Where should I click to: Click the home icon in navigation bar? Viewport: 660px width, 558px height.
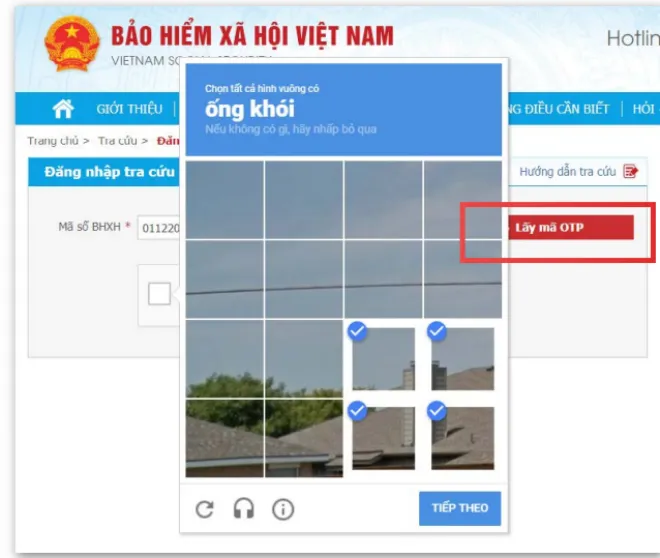(63, 109)
